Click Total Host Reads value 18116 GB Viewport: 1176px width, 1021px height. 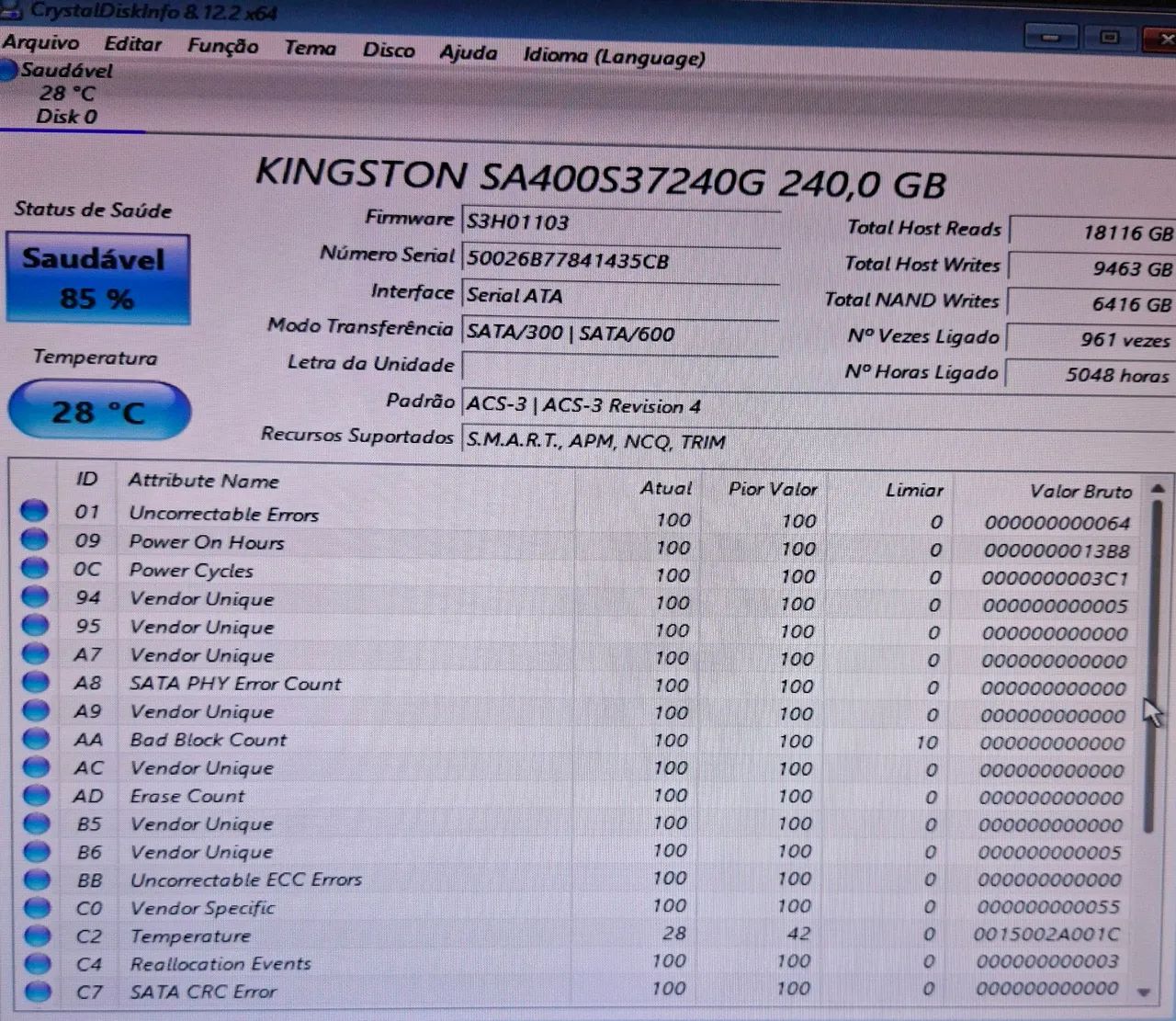pos(1092,233)
